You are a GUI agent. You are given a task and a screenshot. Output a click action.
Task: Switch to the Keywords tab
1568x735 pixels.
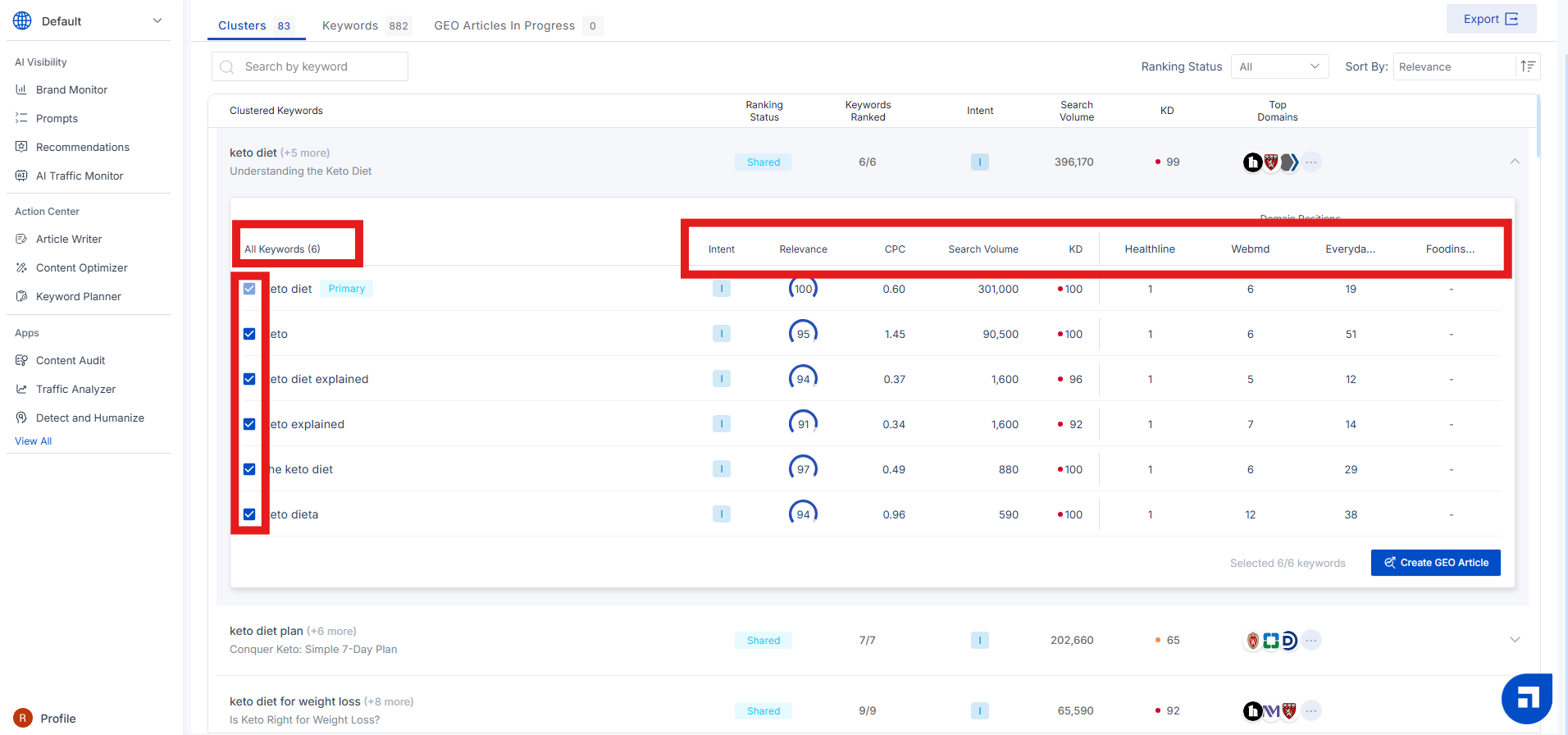click(x=364, y=25)
